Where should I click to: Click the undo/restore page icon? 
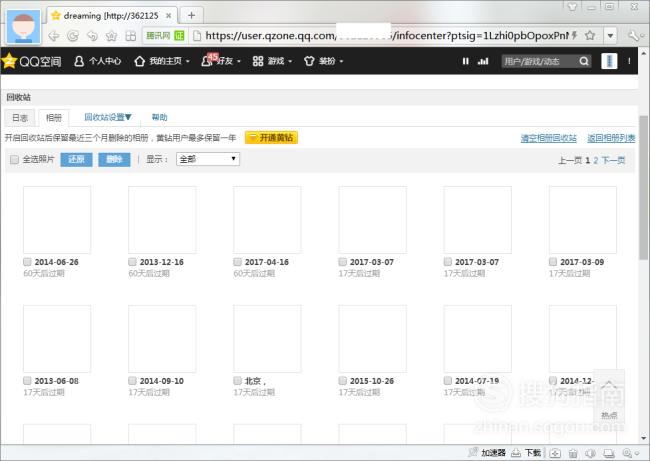[92, 36]
